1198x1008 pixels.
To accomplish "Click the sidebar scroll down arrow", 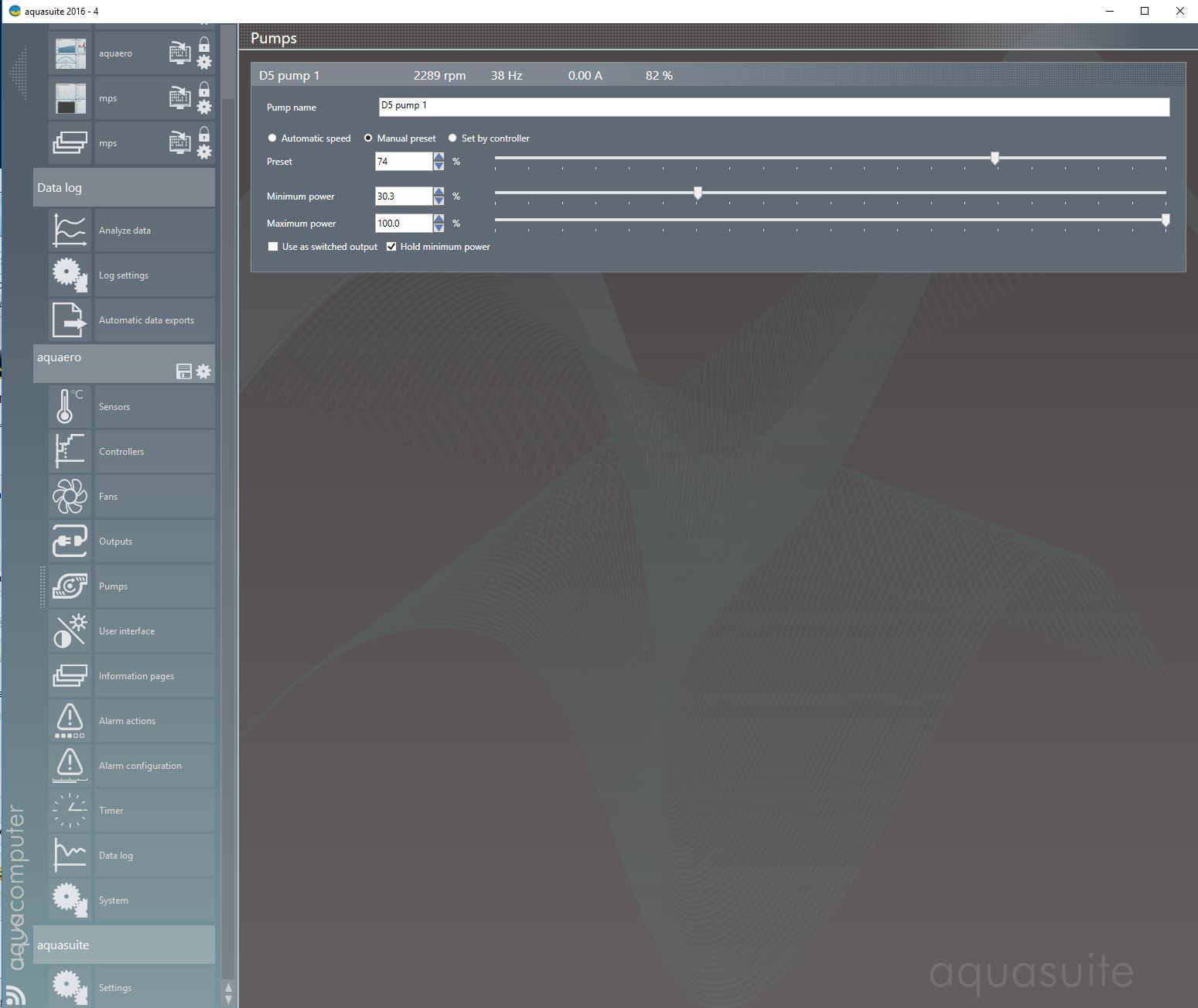I will (x=228, y=999).
